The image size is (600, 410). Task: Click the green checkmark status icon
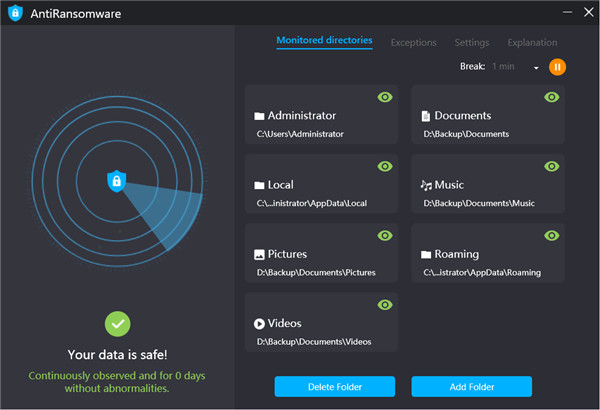[x=118, y=324]
